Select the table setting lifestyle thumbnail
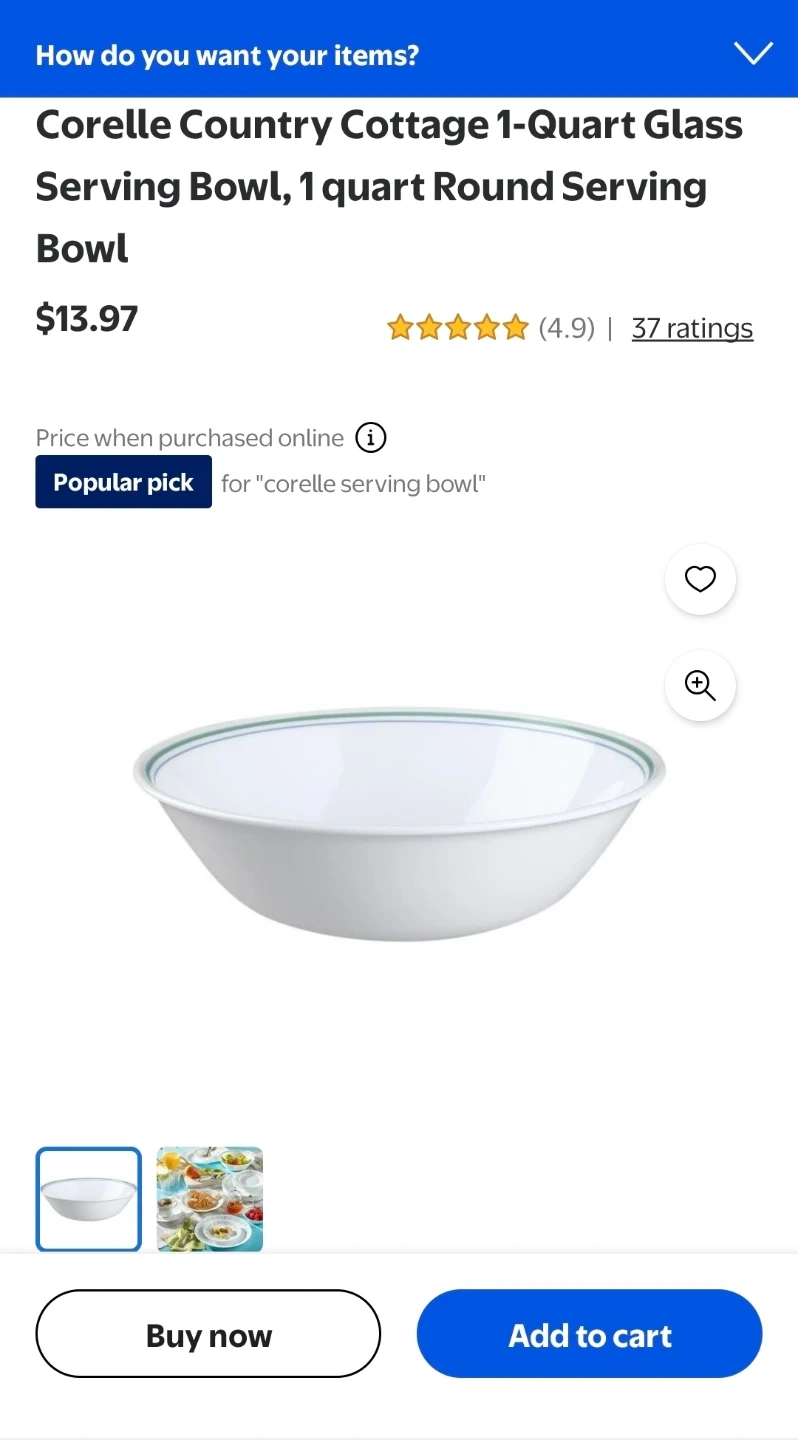The width and height of the screenshot is (798, 1440). pyautogui.click(x=210, y=1199)
